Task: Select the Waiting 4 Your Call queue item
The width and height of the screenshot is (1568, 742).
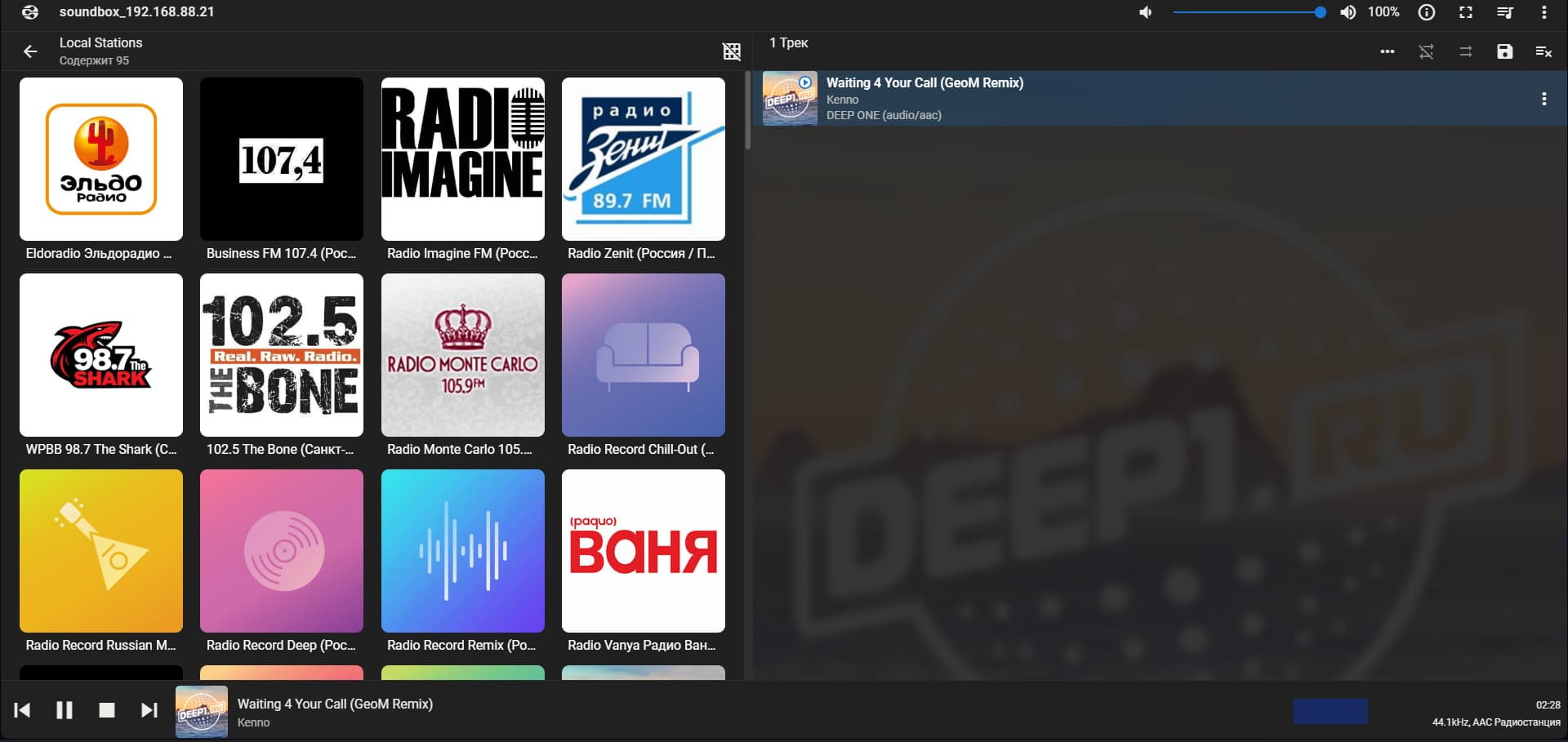Action: 1160,99
